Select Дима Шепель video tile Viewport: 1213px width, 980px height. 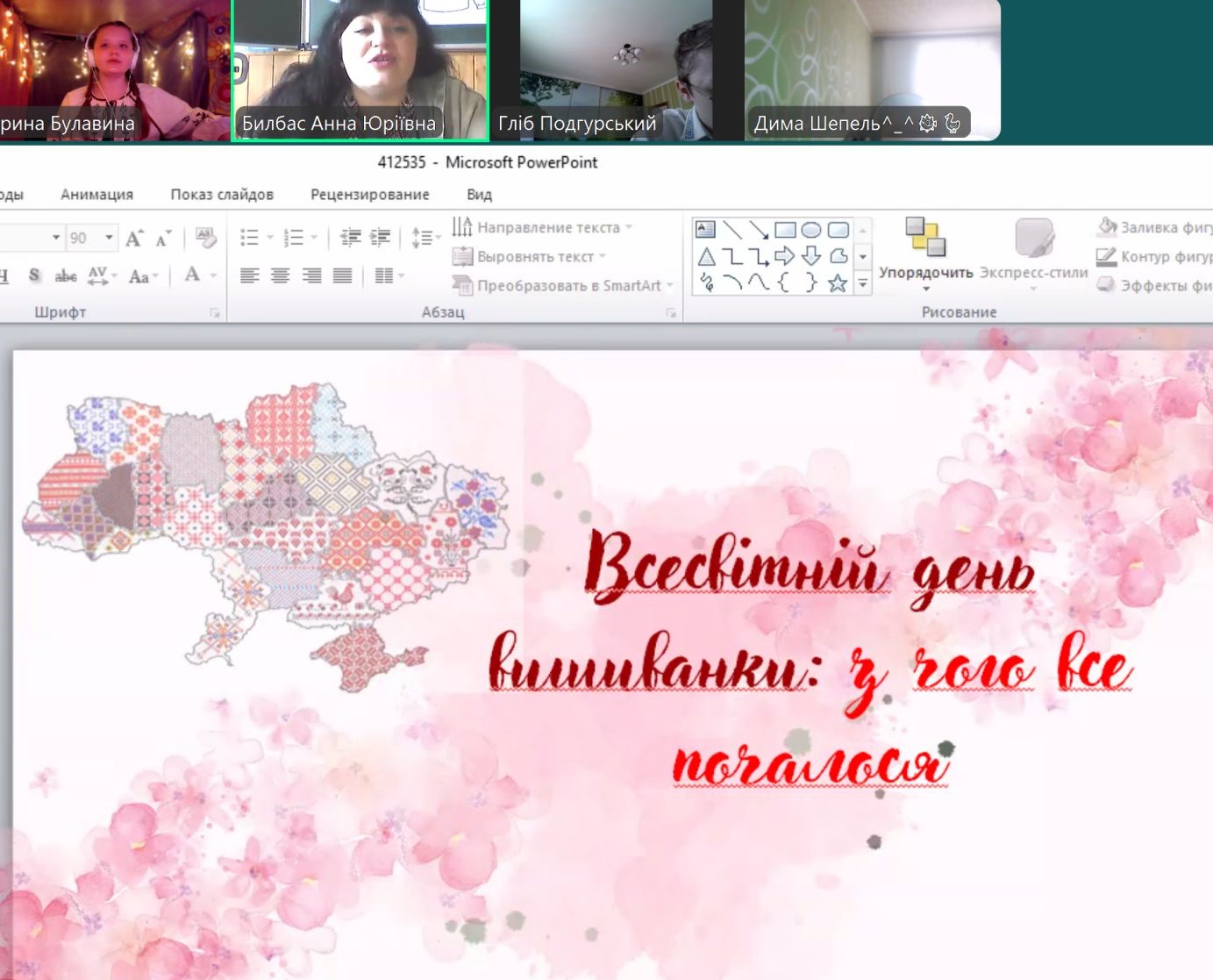873,70
